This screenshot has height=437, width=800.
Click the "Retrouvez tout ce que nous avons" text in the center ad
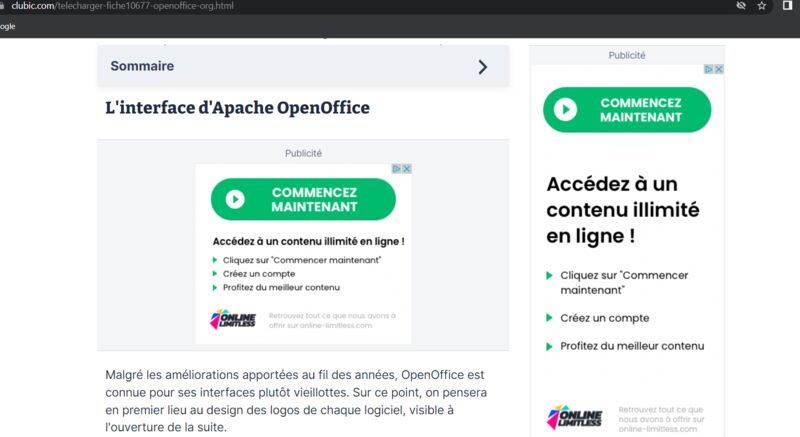click(332, 321)
